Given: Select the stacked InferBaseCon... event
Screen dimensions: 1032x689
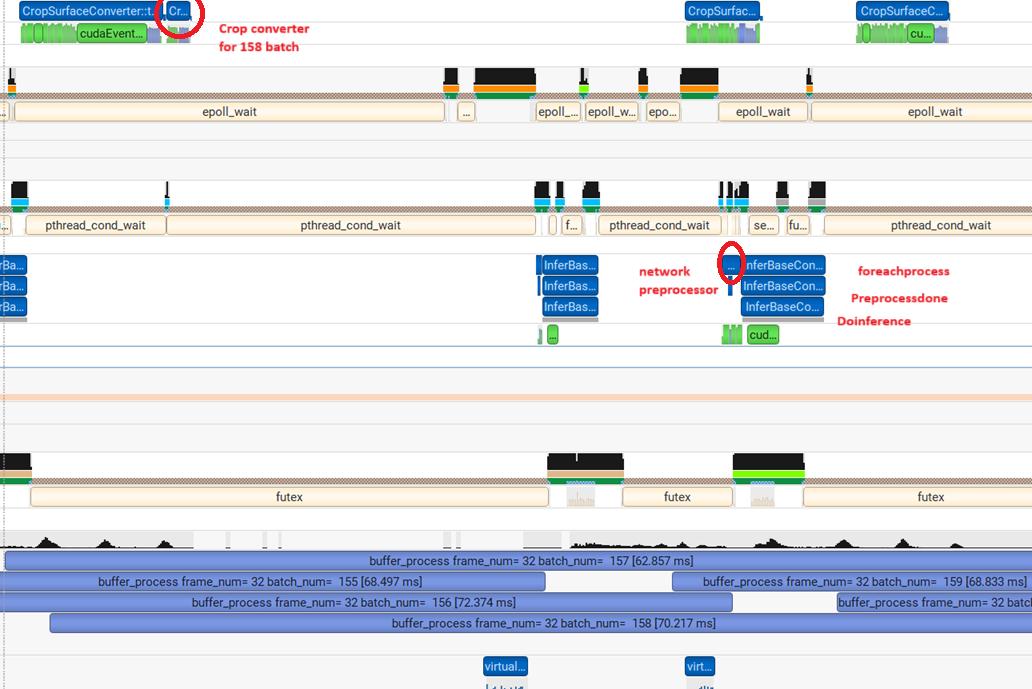Looking at the screenshot, I should coord(781,286).
